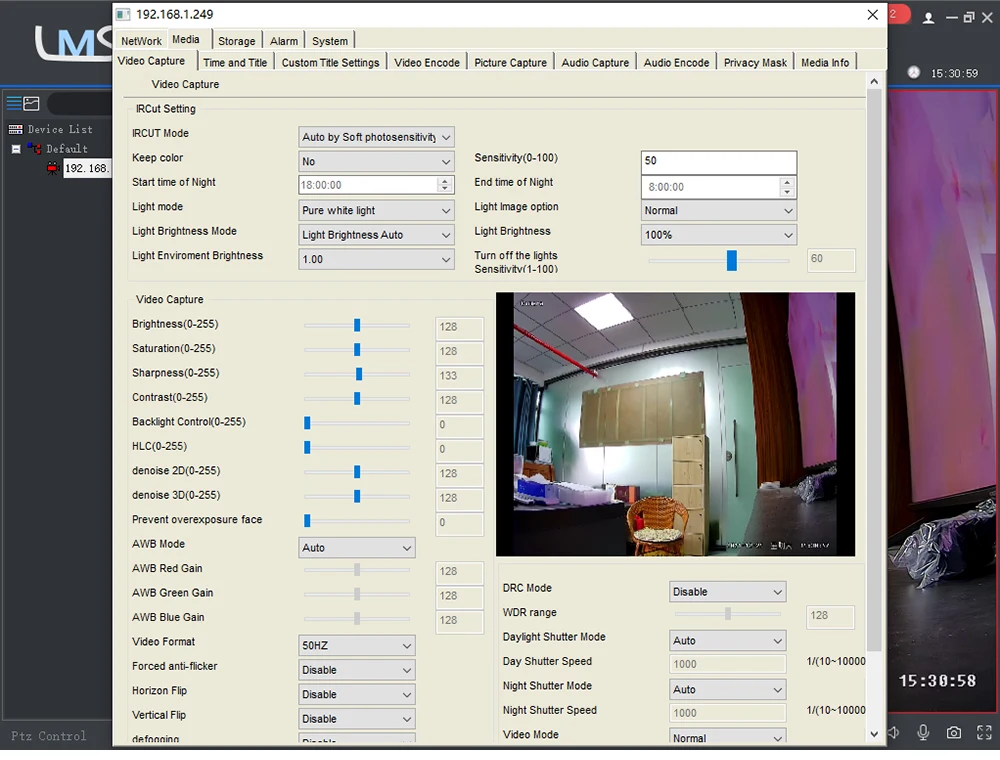
Task: Click the scroll down arrow of settings panel
Action: coord(874,734)
